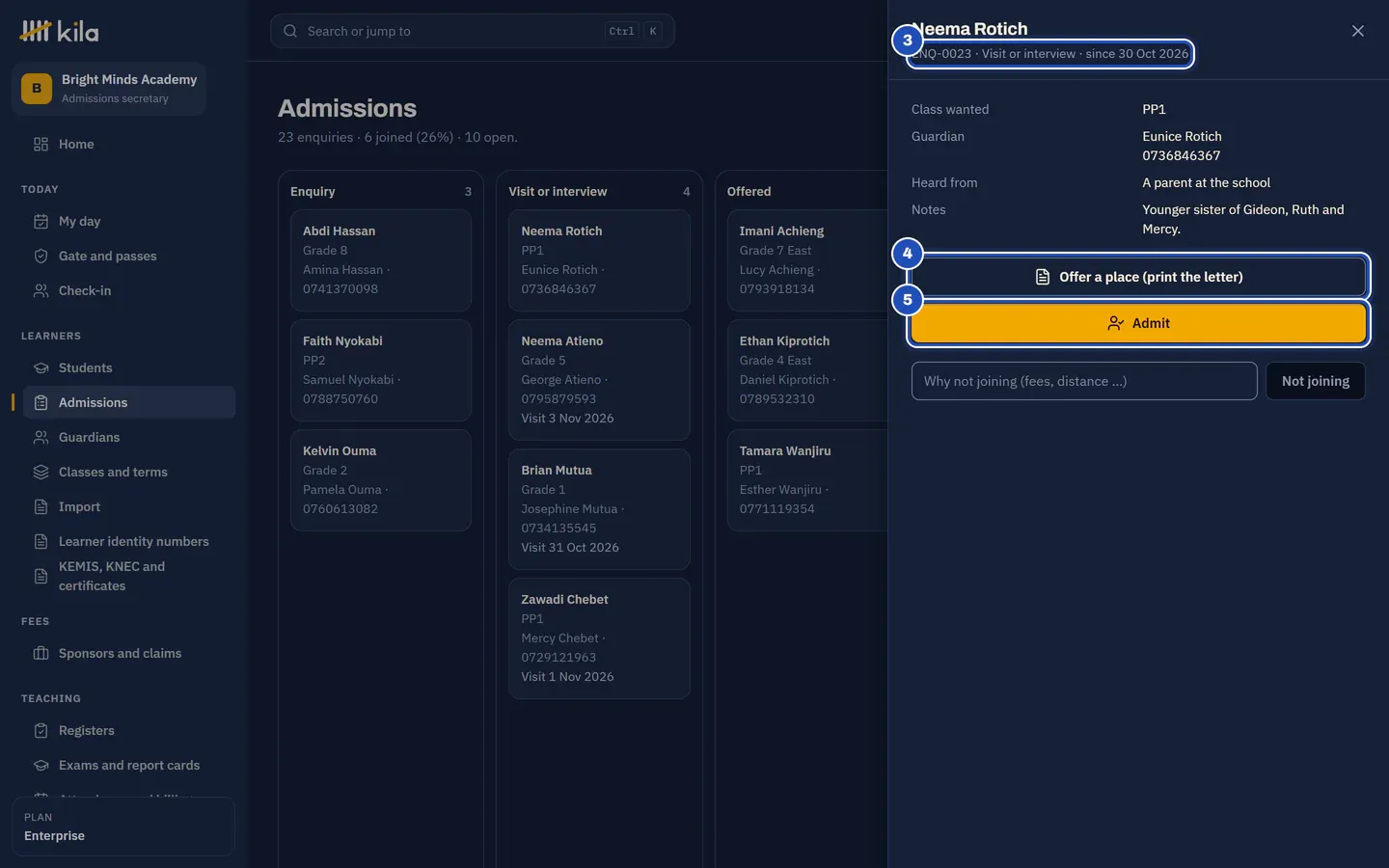Open the Faith Nyokabi enquiry card
Screen dimensions: 1389x868
[x=381, y=370]
